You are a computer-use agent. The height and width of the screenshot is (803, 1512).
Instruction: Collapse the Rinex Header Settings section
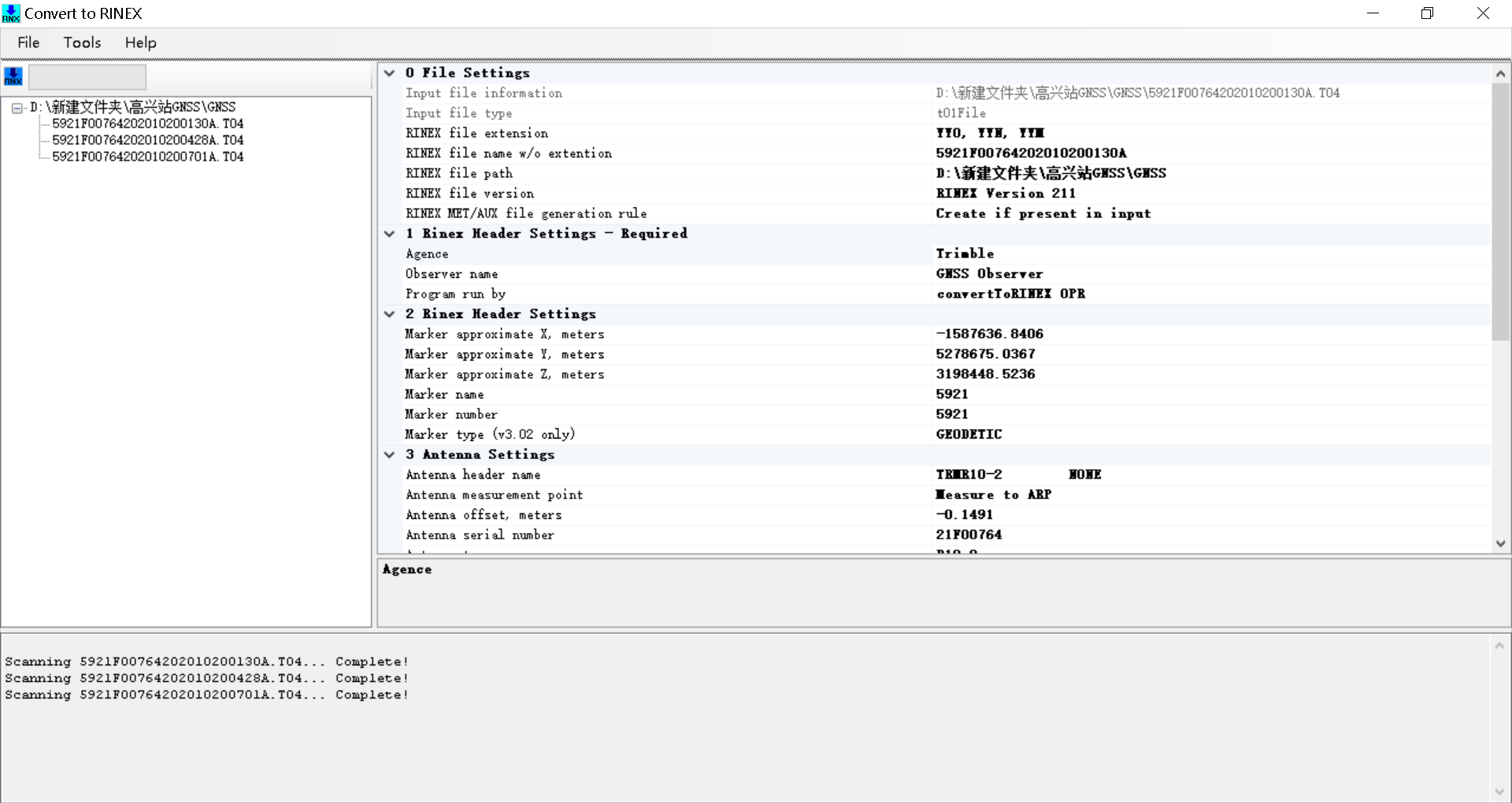(x=389, y=314)
